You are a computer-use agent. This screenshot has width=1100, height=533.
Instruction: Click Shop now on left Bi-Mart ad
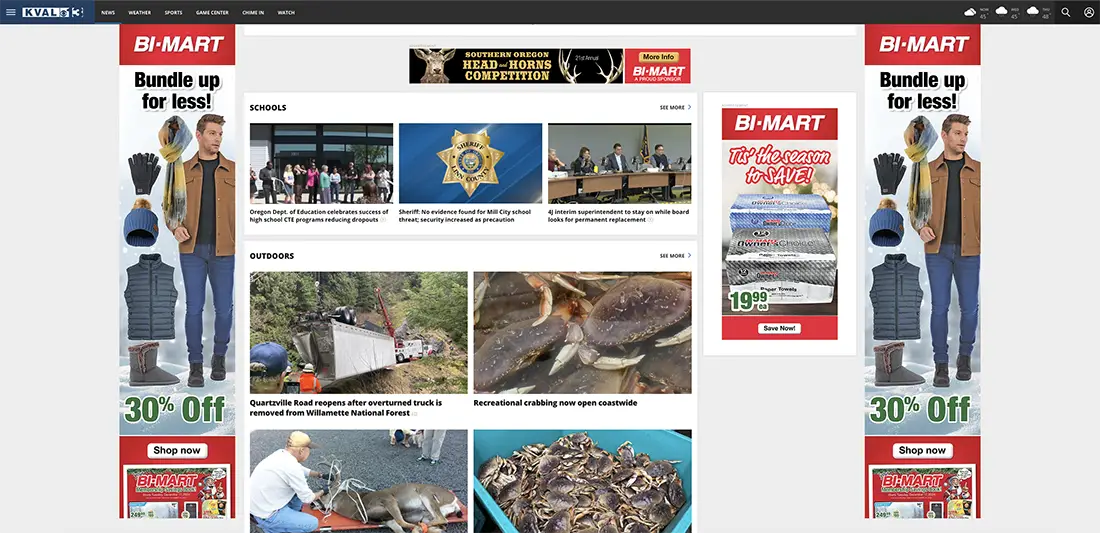click(x=177, y=450)
